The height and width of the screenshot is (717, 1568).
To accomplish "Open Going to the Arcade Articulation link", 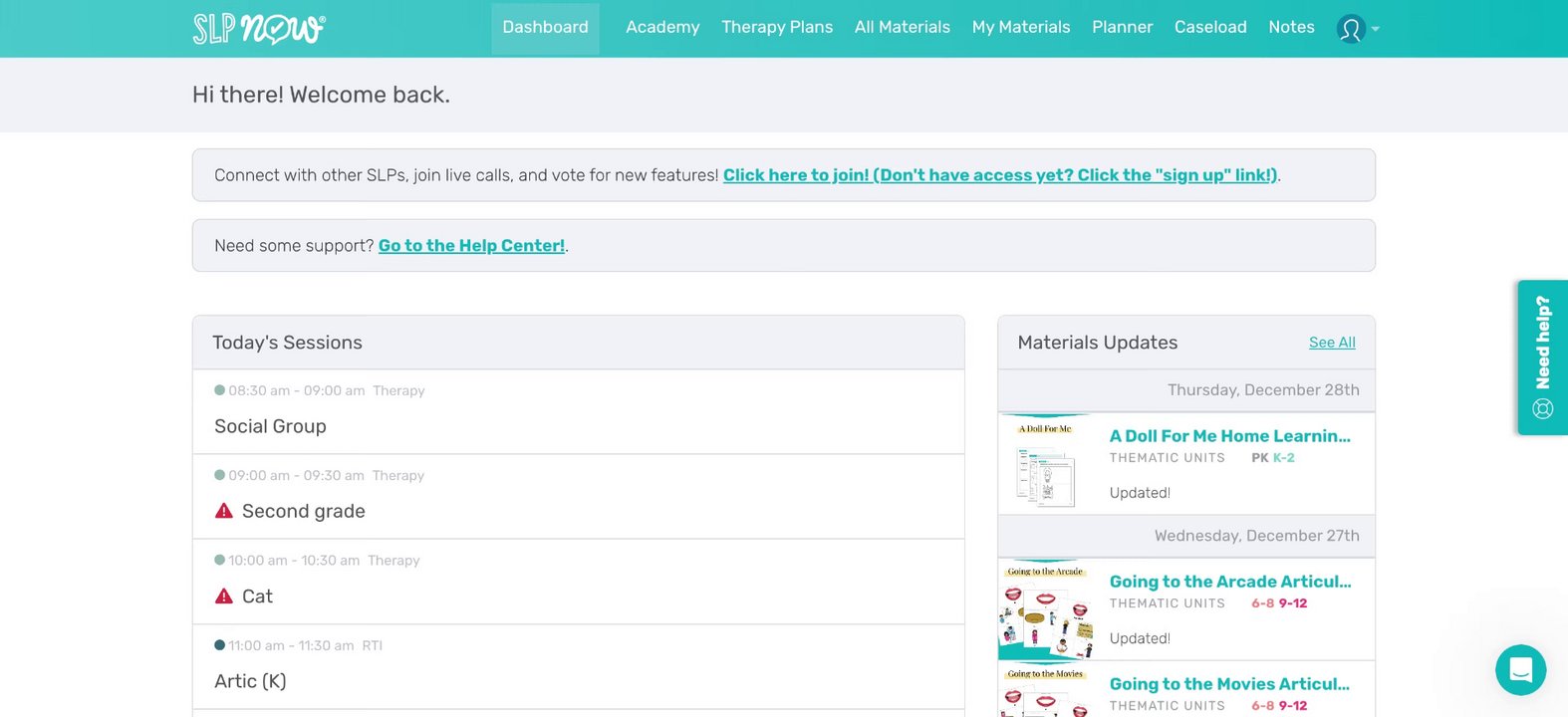I will pos(1230,582).
